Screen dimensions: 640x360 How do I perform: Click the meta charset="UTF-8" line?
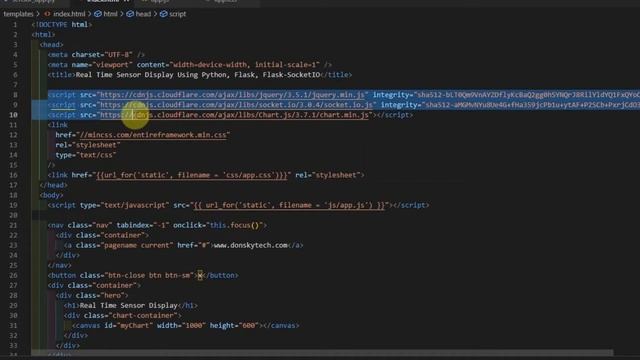point(96,55)
